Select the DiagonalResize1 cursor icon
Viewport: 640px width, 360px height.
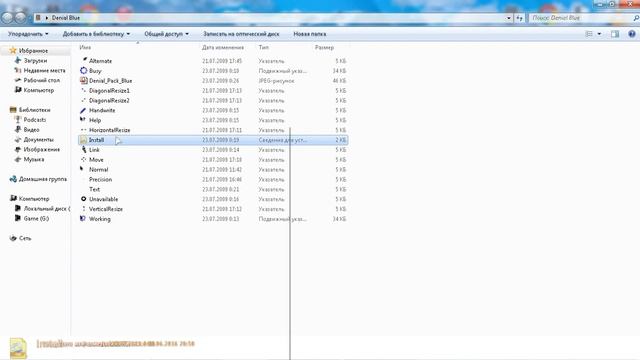tap(83, 90)
